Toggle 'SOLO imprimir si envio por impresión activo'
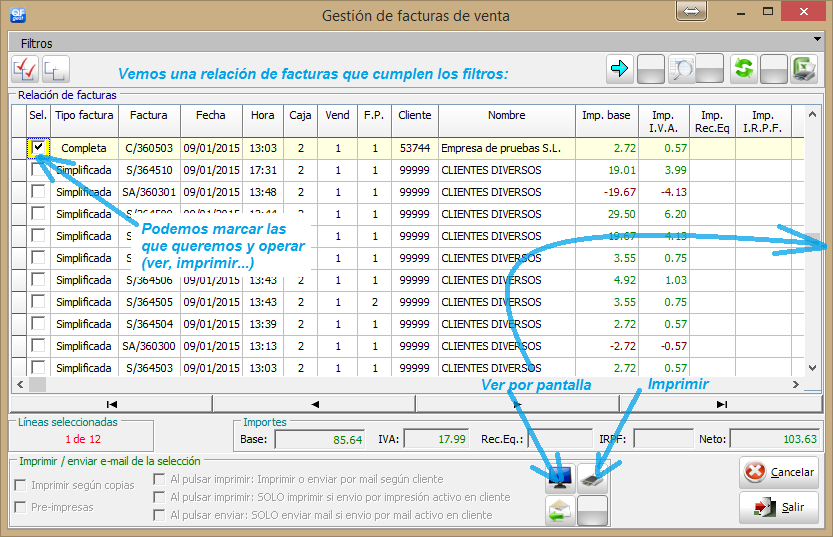The image size is (833, 537). tap(159, 497)
